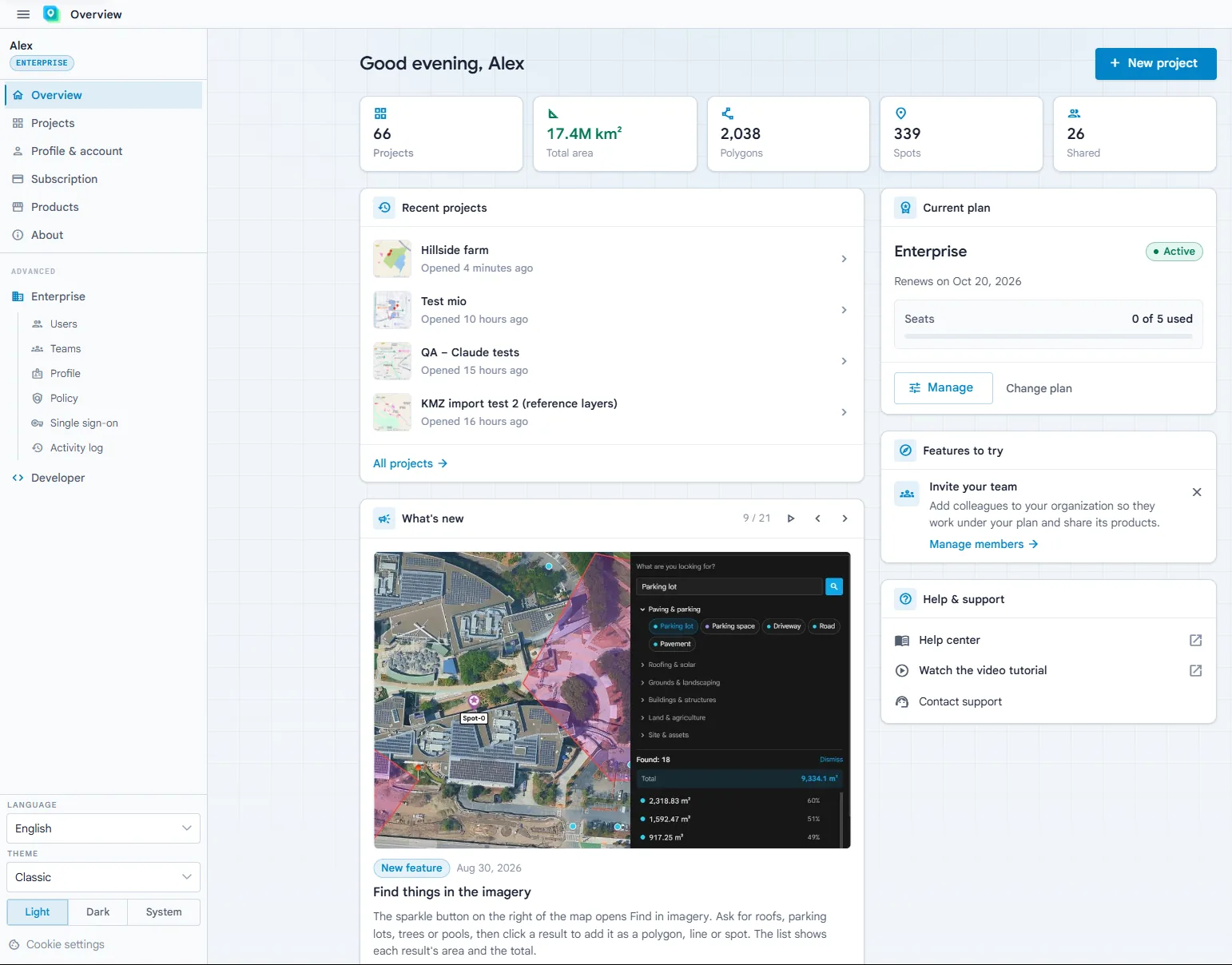Screen dimensions: 1232x965
Task: Click the Current plan badge icon
Action: point(905,208)
